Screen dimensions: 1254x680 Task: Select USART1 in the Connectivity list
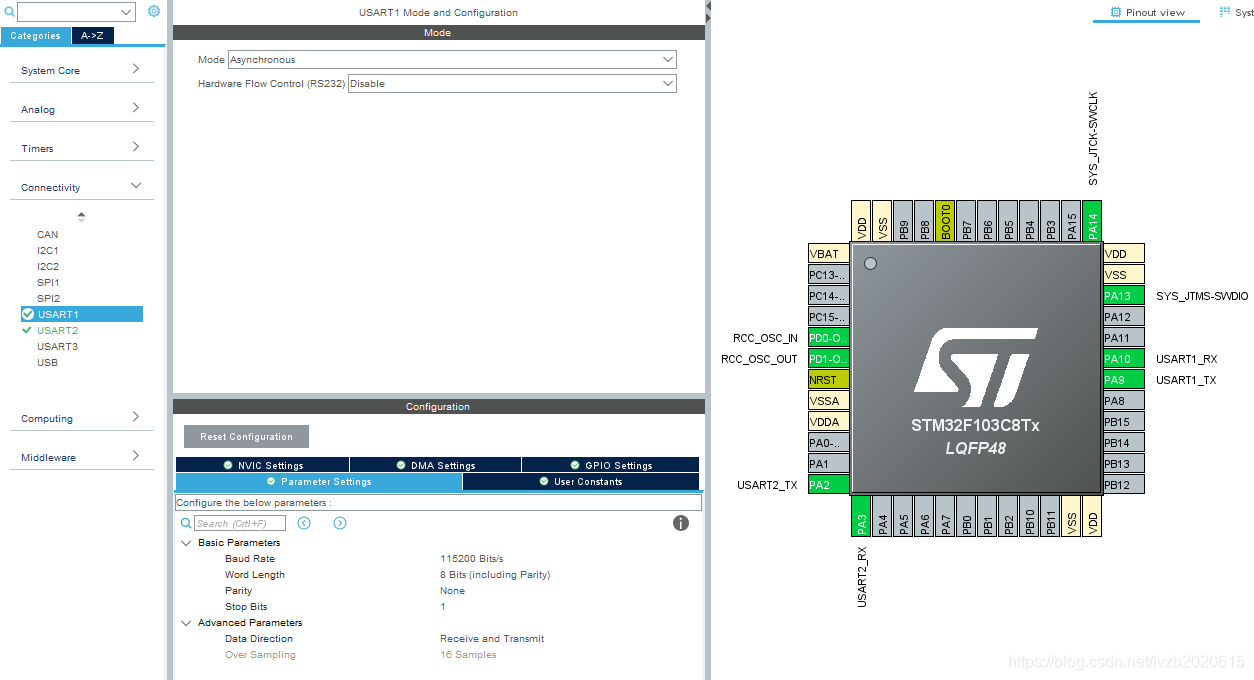[82, 314]
